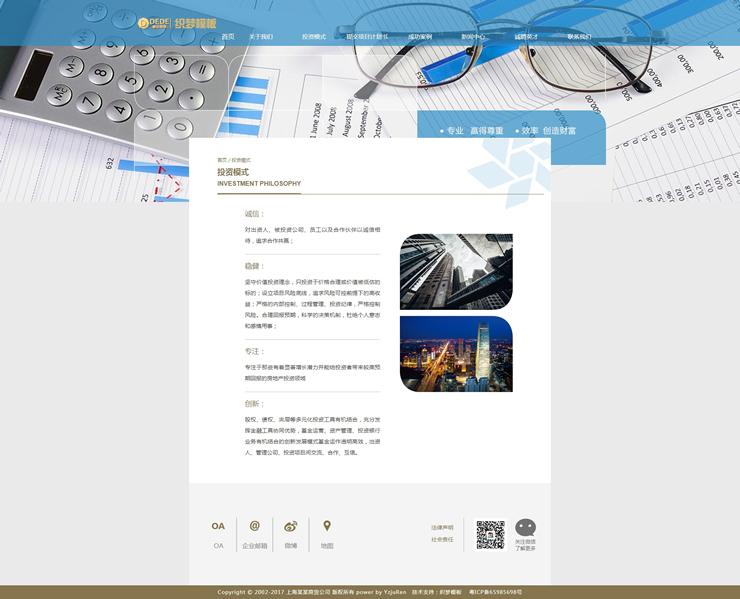Screen dimensions: 740x599
Task: Navigate to 成功案例 in top menu
Action: coord(420,37)
